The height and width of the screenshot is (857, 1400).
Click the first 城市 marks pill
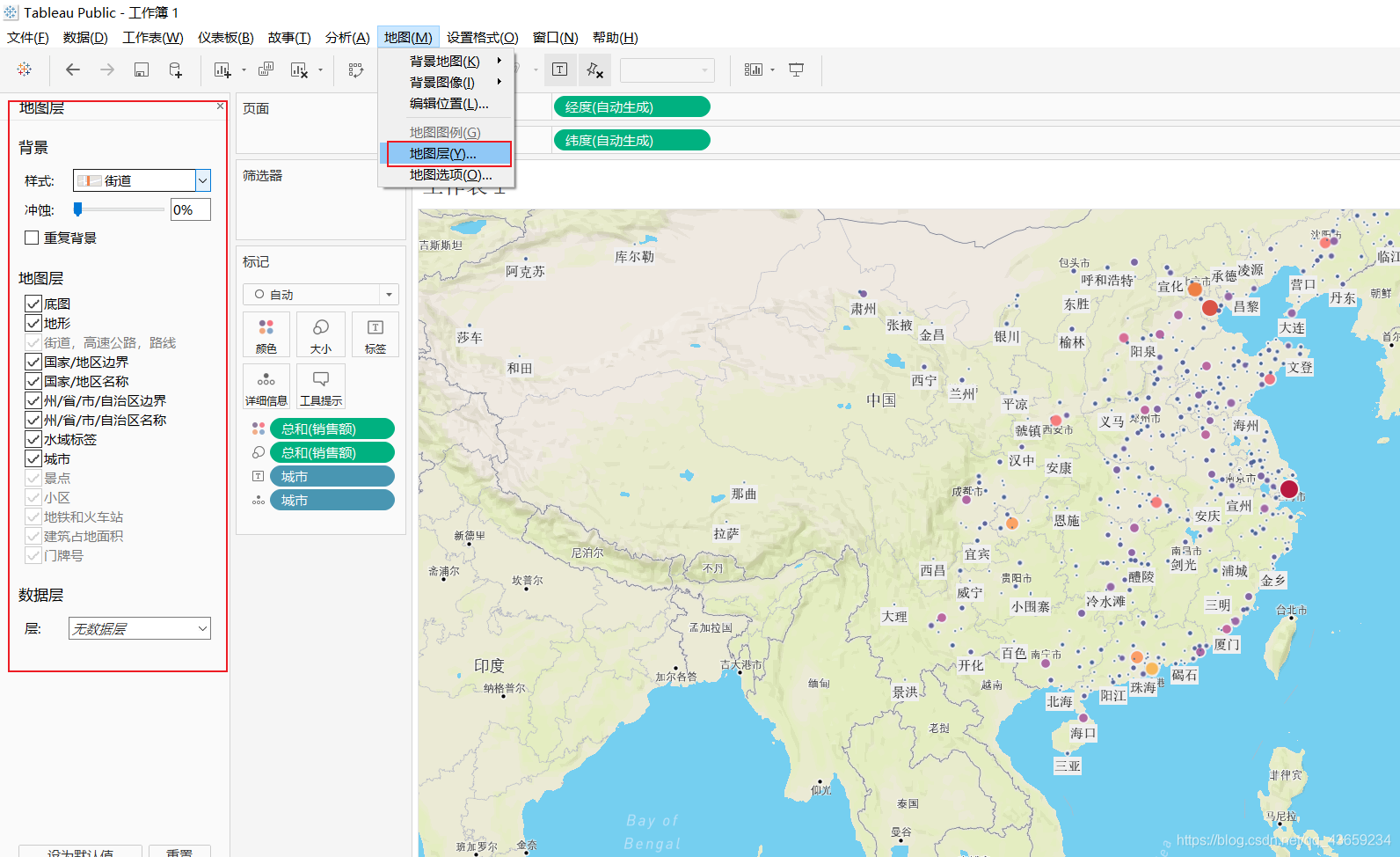[x=332, y=476]
